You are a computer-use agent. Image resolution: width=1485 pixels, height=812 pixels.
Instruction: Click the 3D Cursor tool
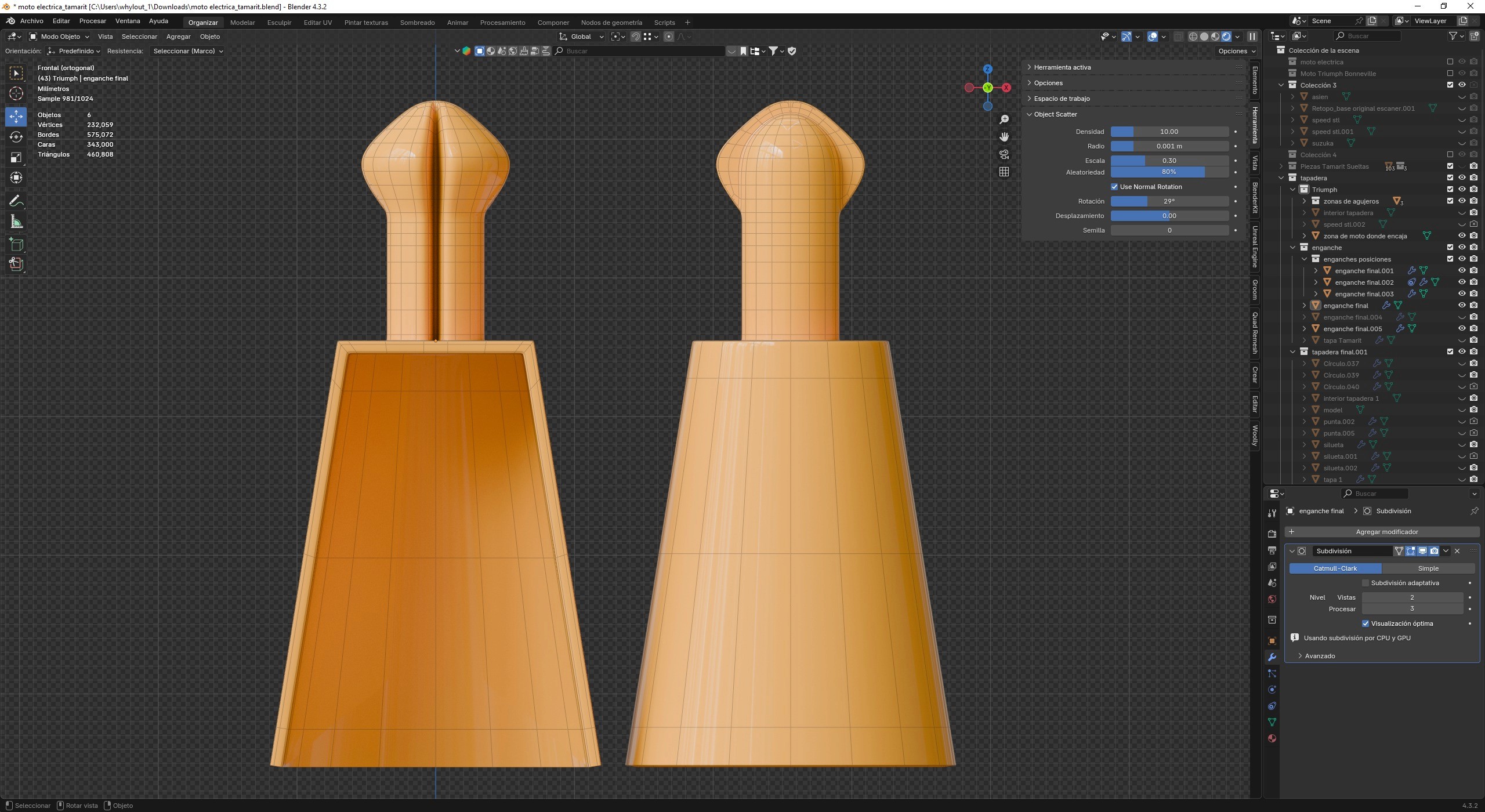pyautogui.click(x=16, y=94)
